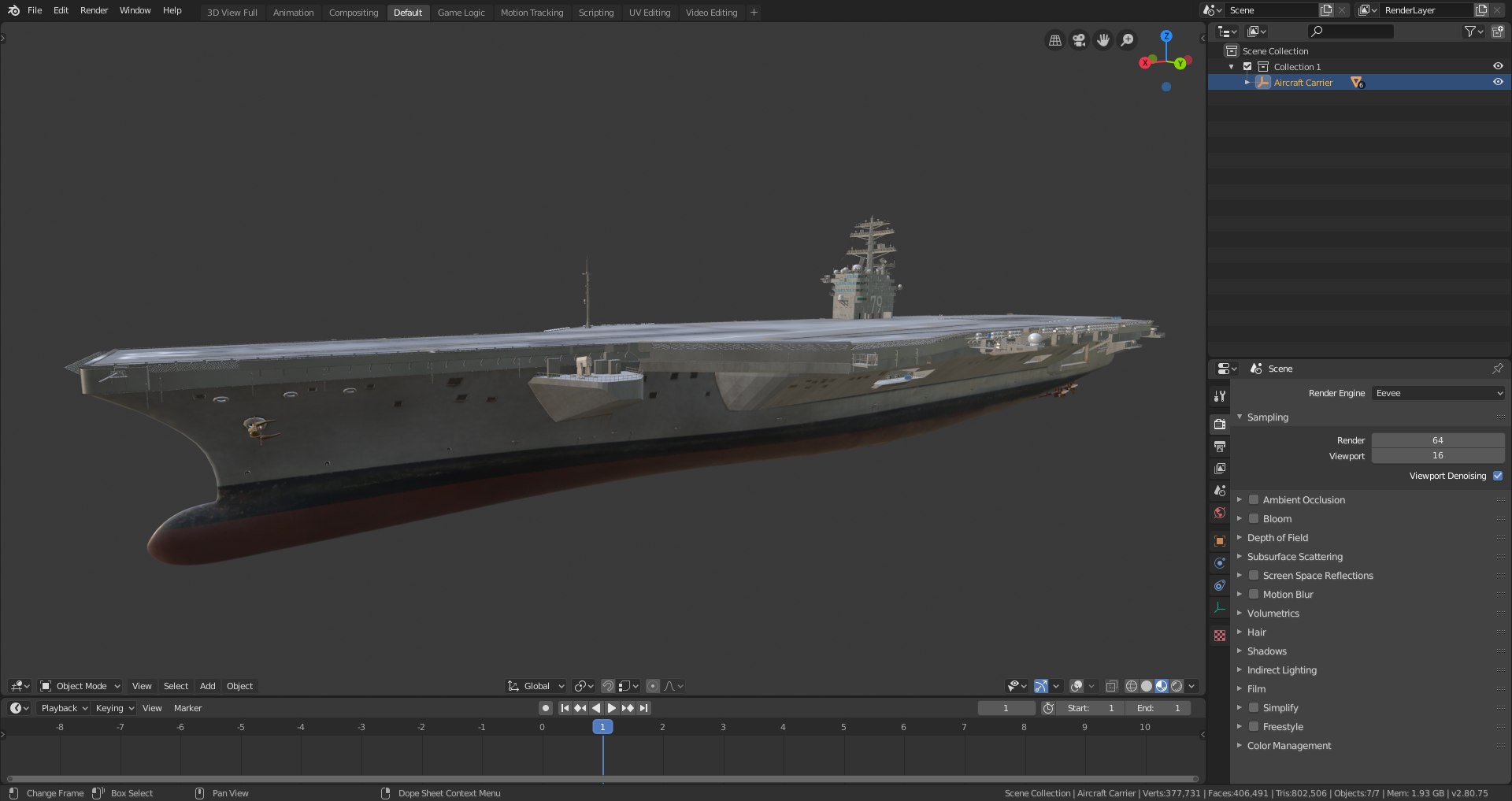Open the World properties tab icon

pyautogui.click(x=1220, y=513)
